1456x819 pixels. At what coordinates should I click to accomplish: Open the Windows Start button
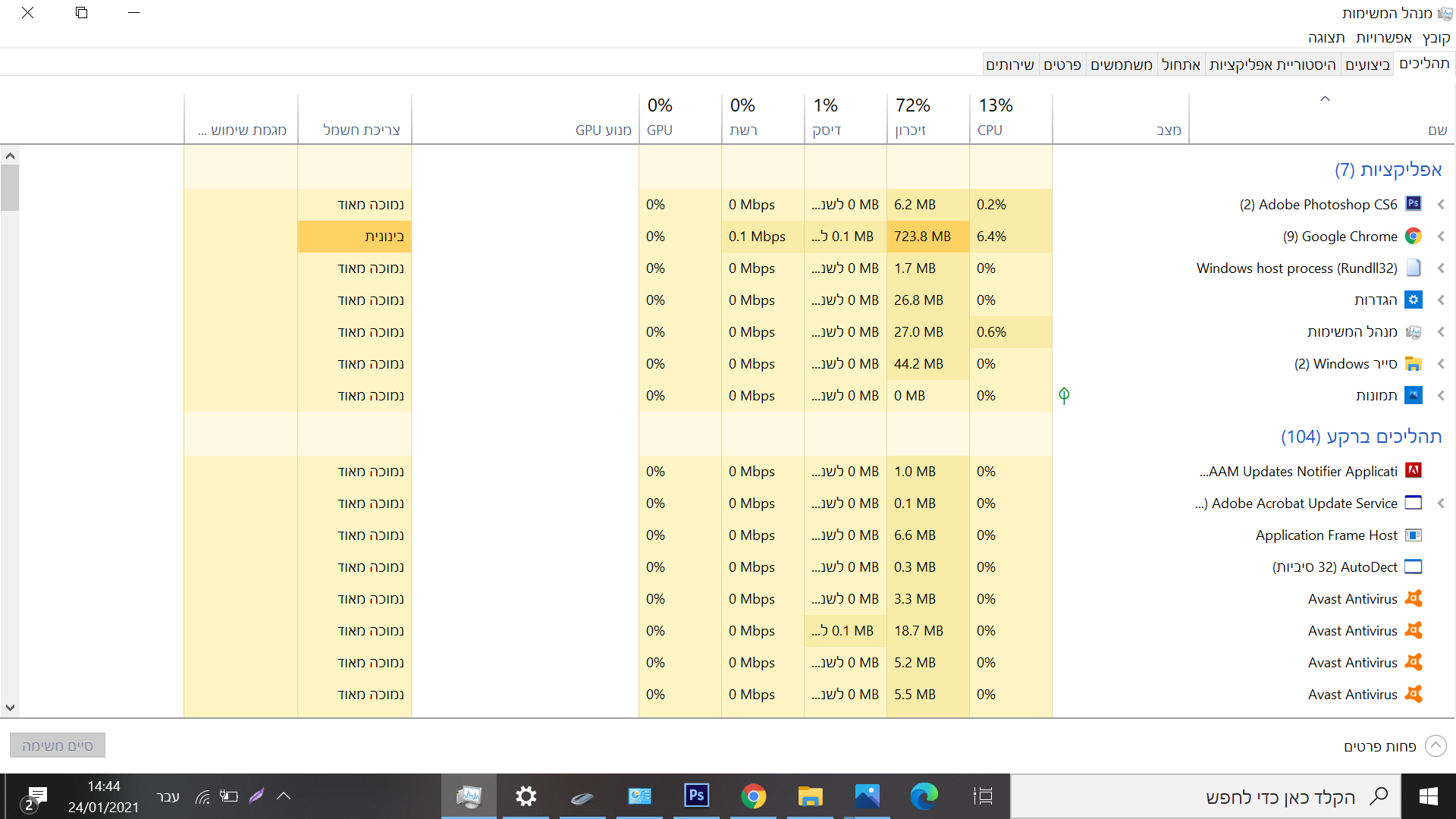[x=1428, y=795]
